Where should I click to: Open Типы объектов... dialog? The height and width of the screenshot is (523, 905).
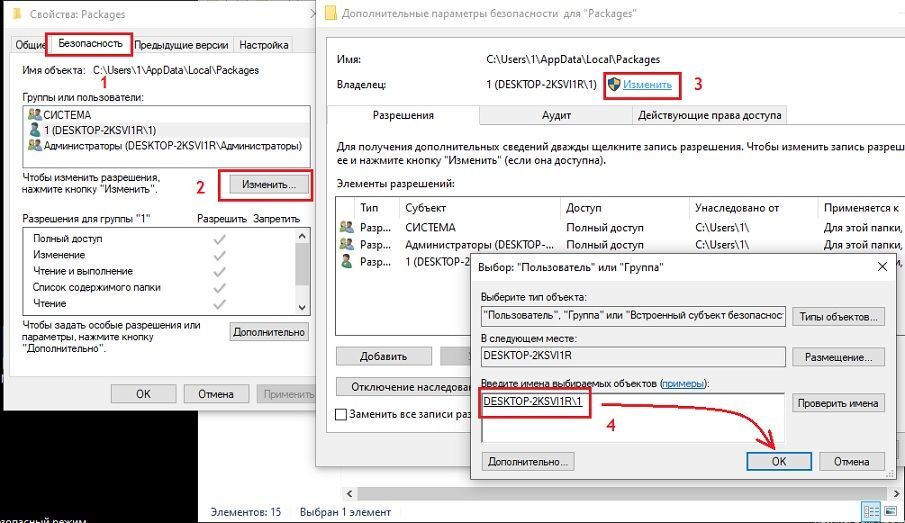(838, 317)
